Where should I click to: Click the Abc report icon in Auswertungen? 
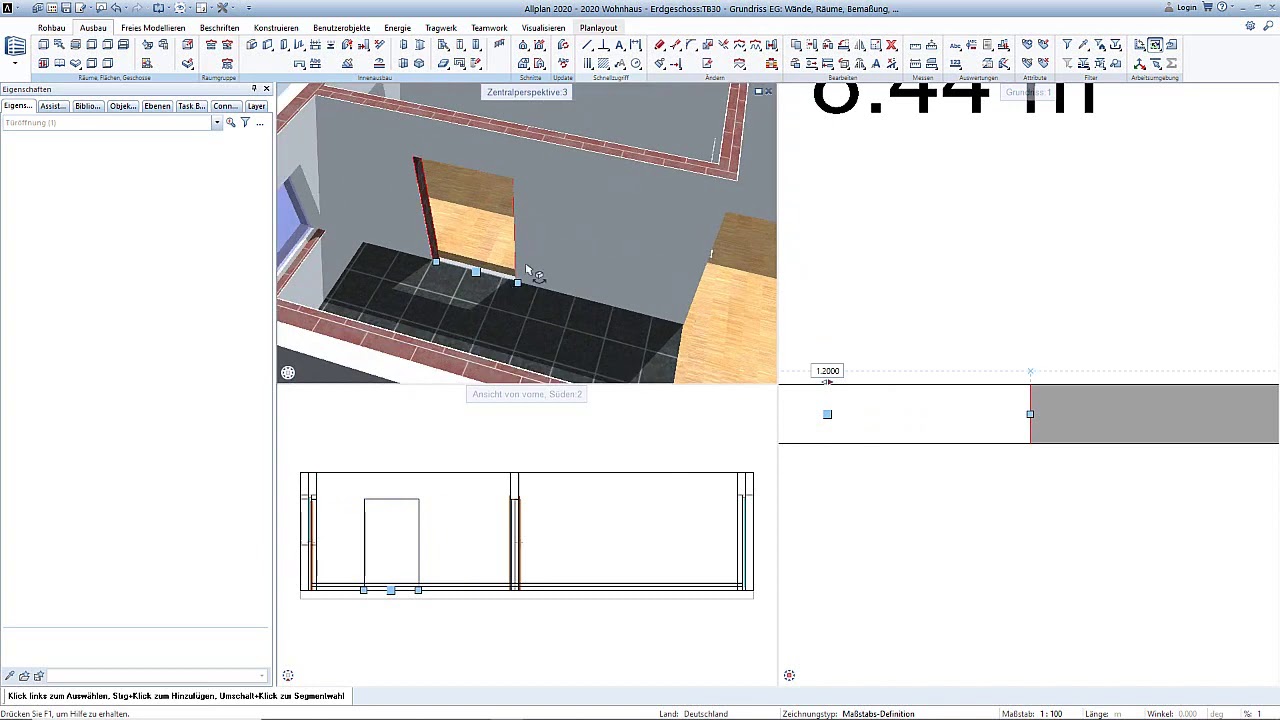(955, 45)
